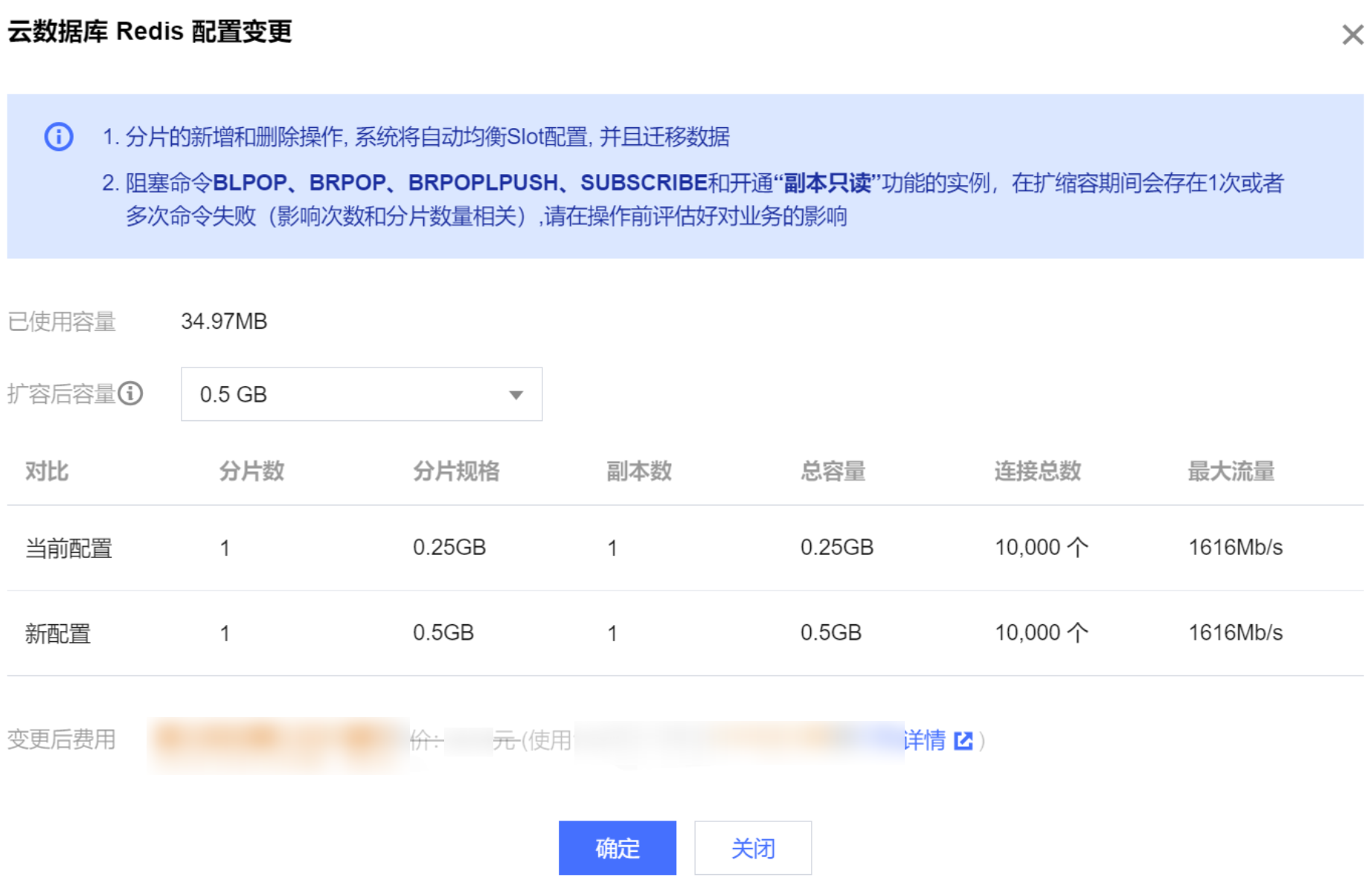Click the 分片规格 column header

point(456,471)
